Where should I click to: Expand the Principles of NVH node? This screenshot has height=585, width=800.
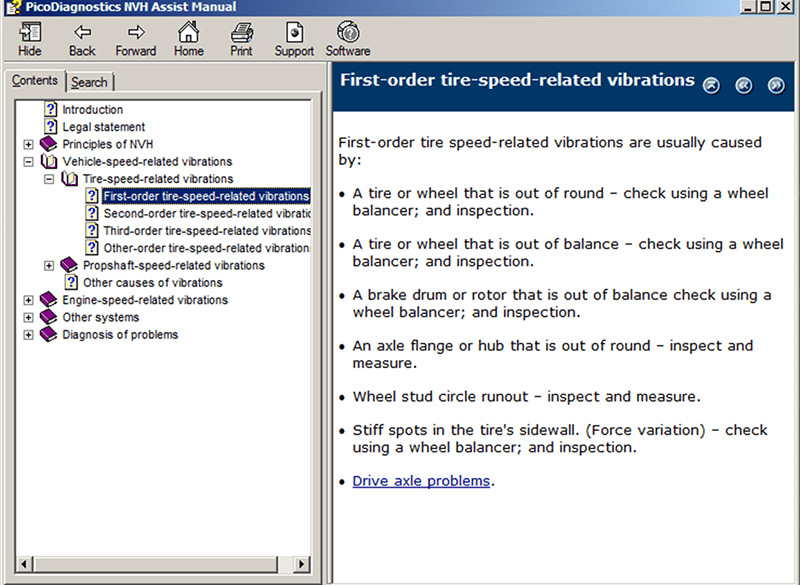point(28,145)
